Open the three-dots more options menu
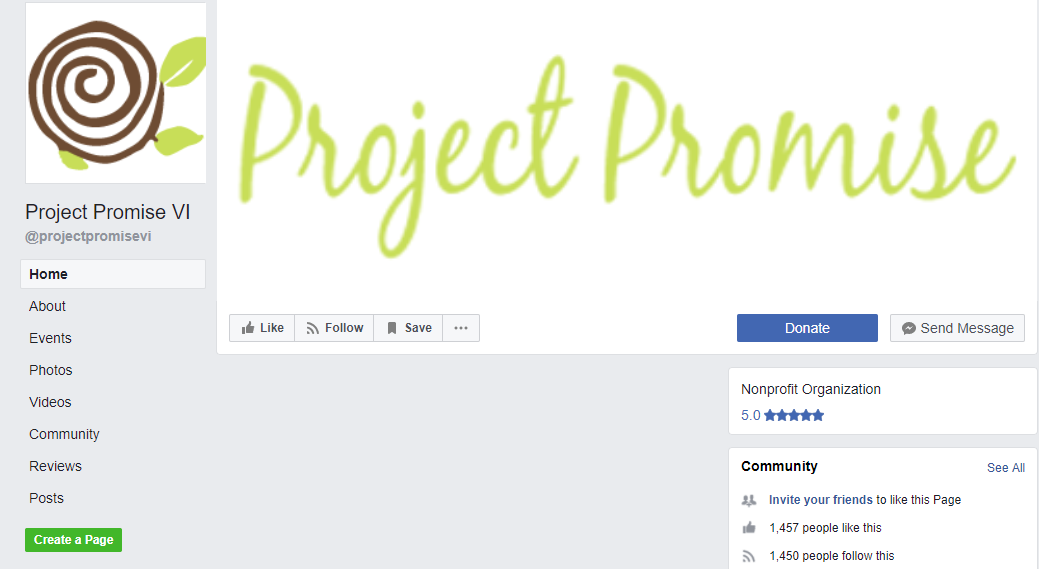 [x=461, y=328]
